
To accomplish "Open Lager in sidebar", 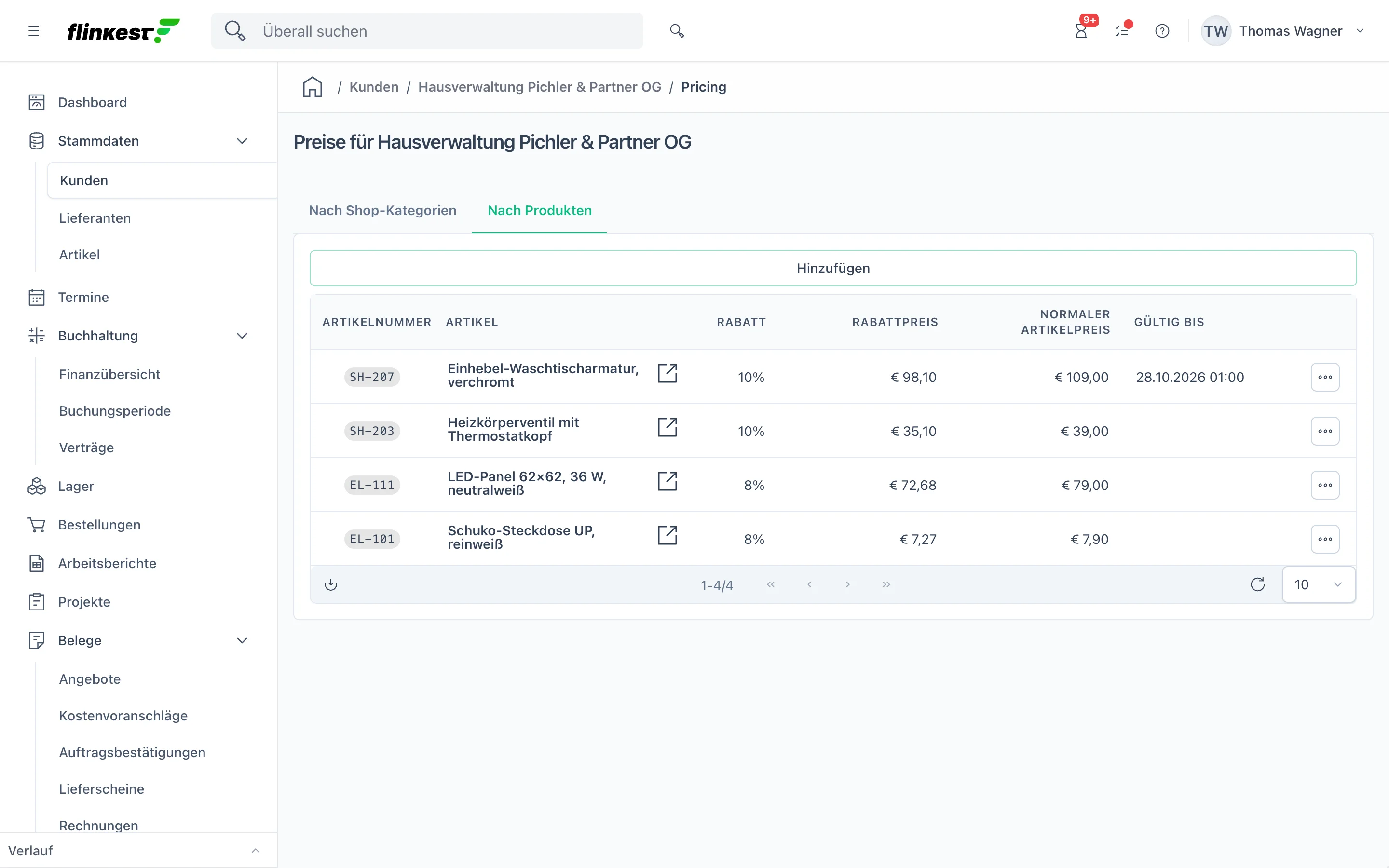I will 76,486.
